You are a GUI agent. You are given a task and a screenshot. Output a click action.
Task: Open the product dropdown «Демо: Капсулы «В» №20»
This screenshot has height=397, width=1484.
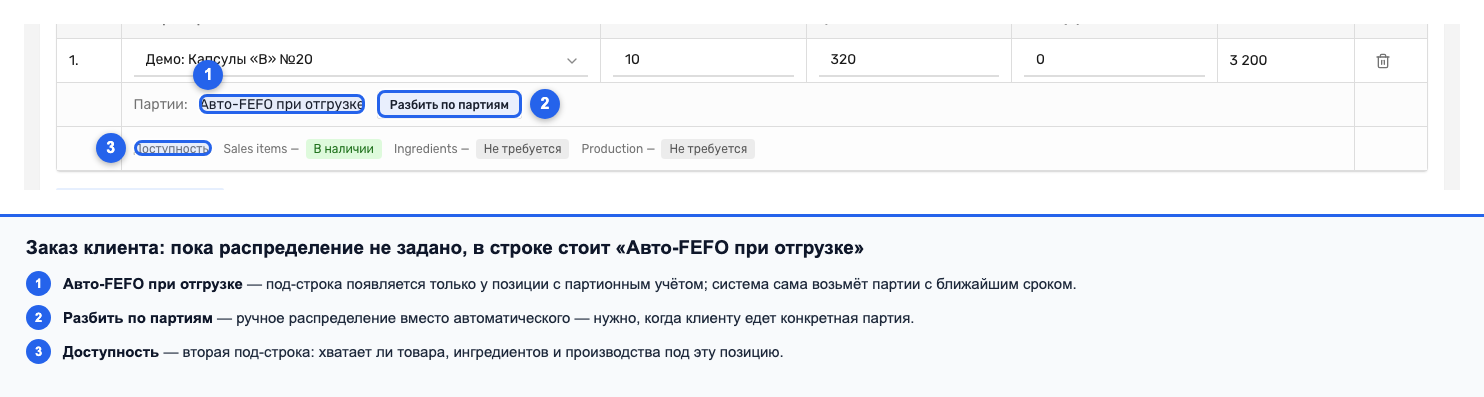click(x=360, y=60)
